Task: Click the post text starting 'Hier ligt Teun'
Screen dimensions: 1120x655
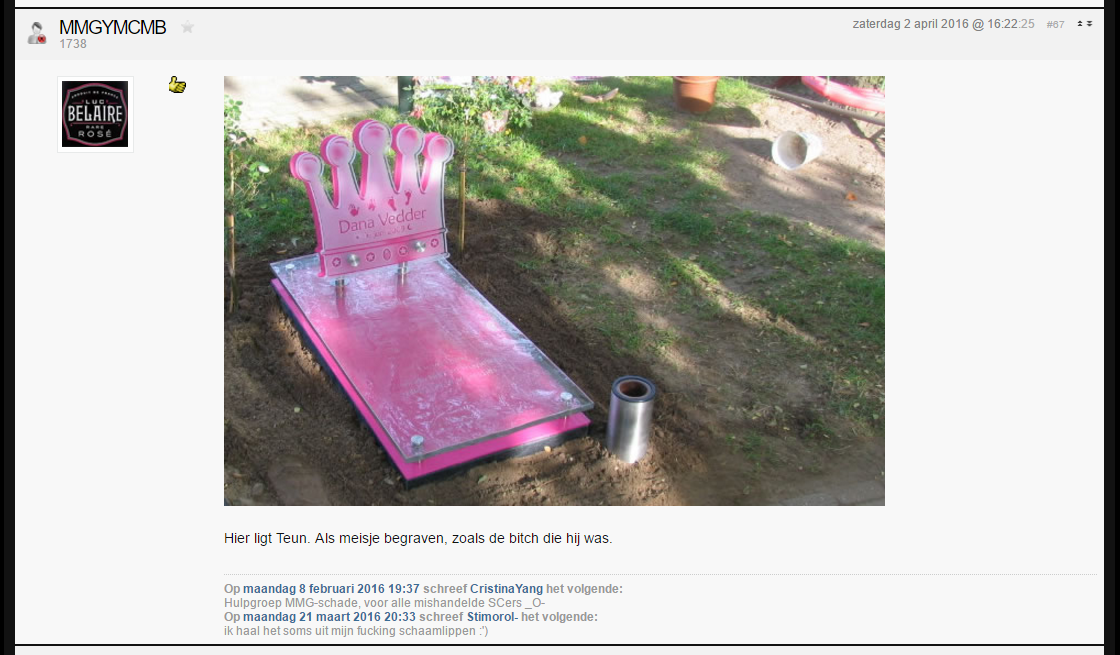Action: (x=418, y=539)
